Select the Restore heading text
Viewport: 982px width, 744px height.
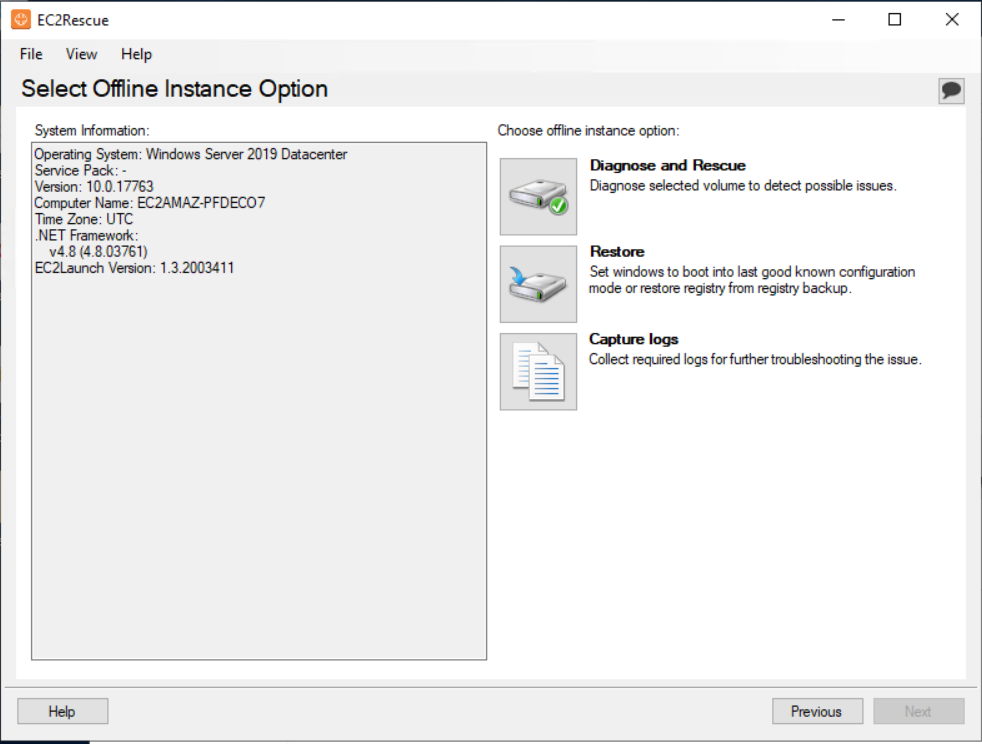coord(617,252)
